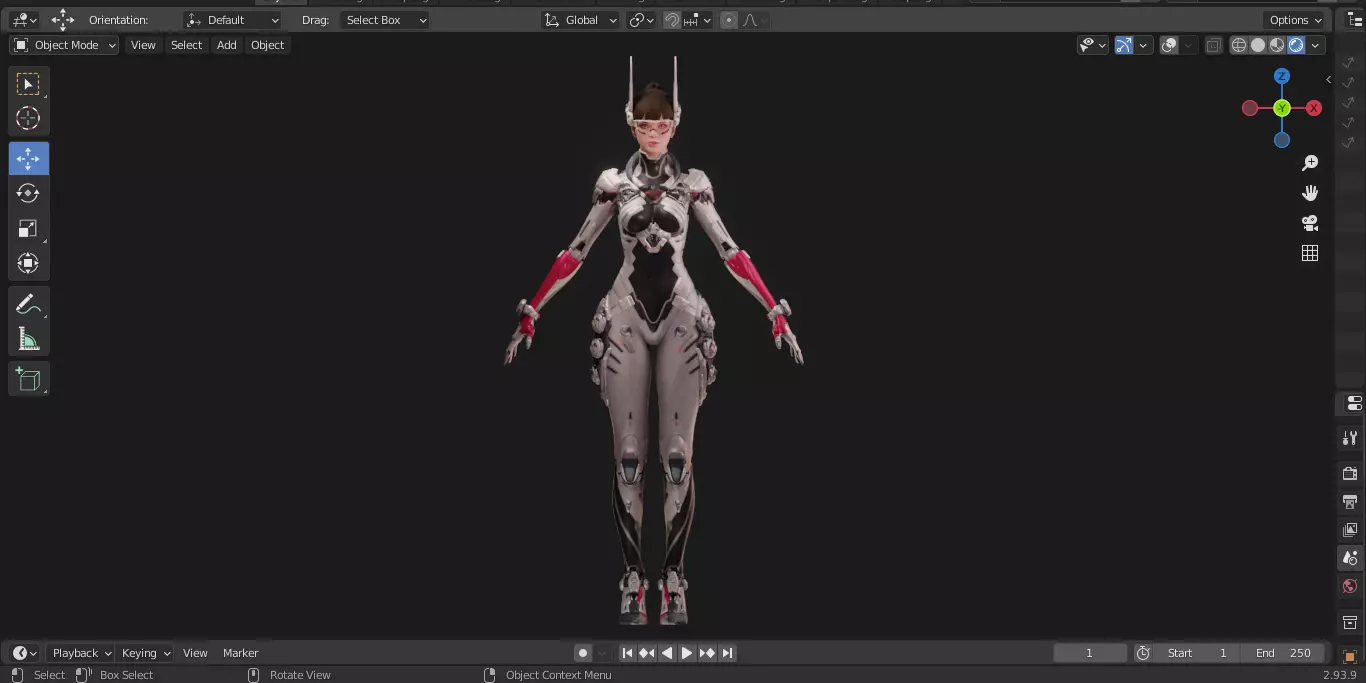This screenshot has height=683, width=1366.
Task: Open the Orientation Default dropdown
Action: [232, 20]
